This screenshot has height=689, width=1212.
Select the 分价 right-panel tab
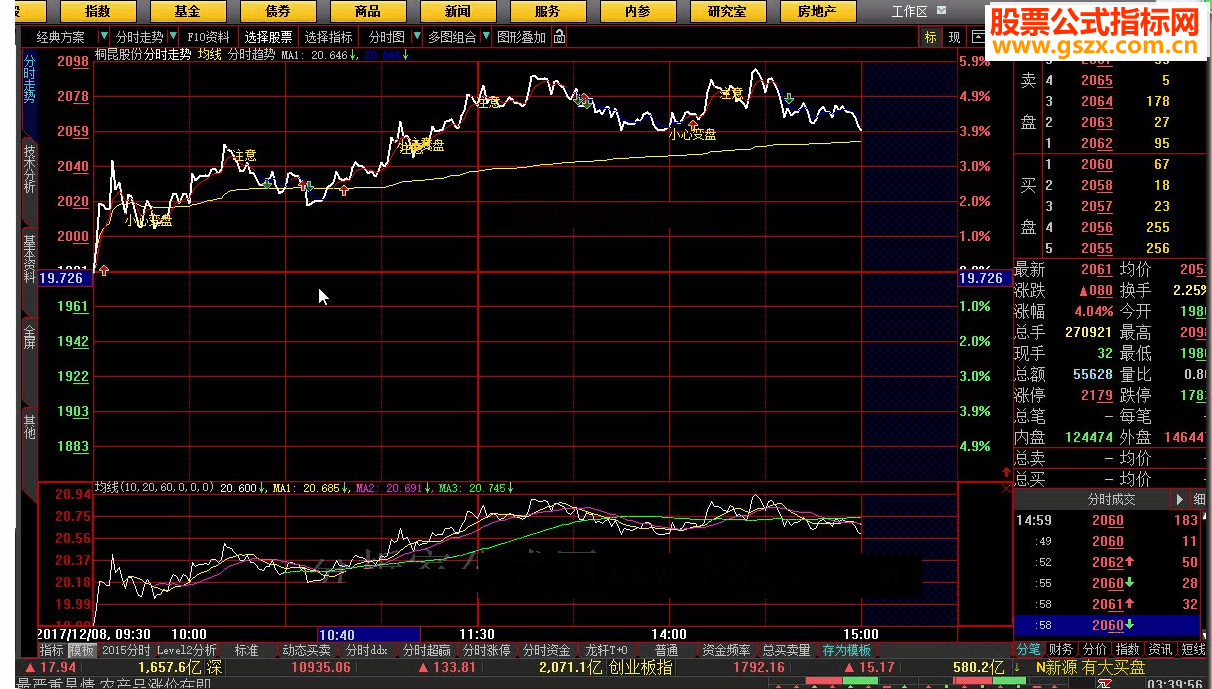1095,650
